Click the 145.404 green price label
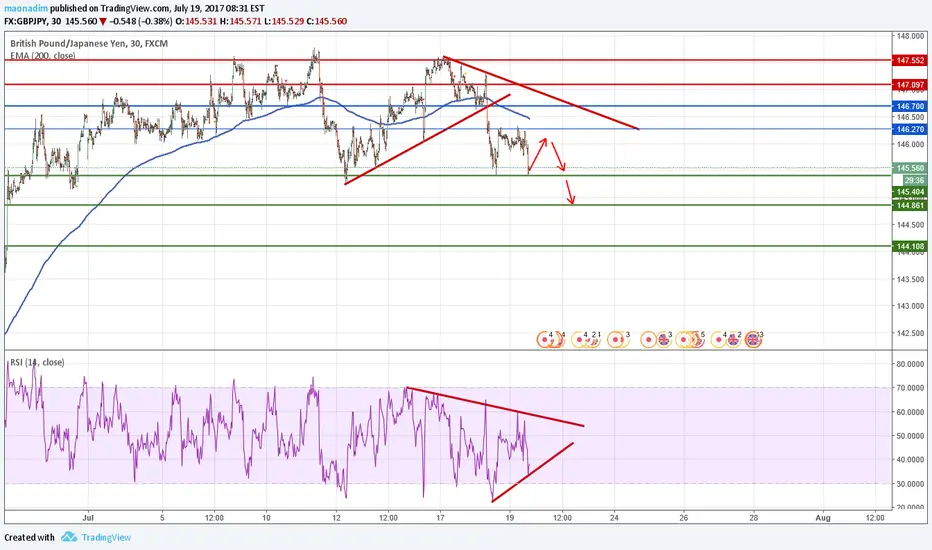The image size is (932, 550). [909, 192]
